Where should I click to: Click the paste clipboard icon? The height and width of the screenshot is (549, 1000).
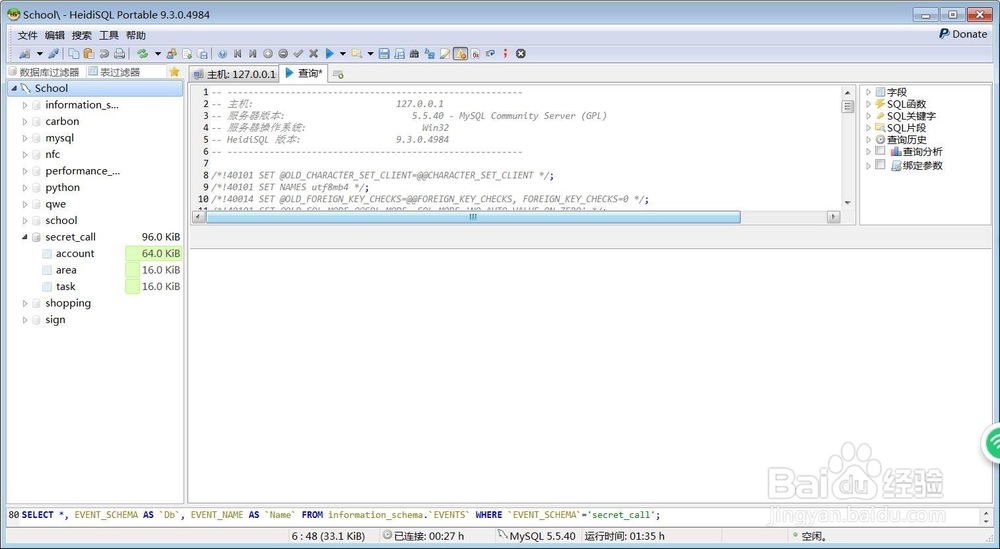click(89, 54)
